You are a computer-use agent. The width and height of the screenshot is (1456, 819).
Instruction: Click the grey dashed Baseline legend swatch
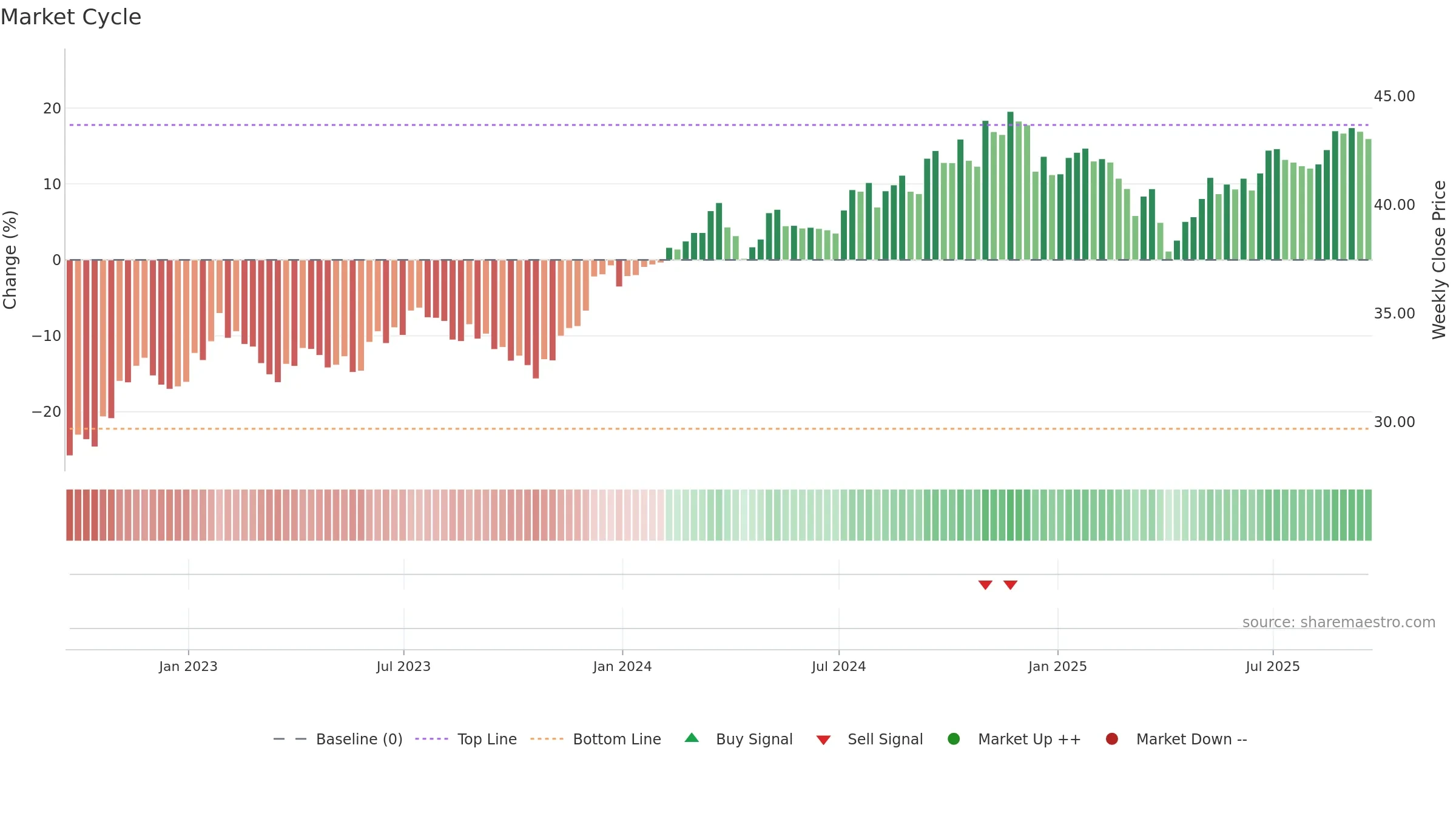290,739
